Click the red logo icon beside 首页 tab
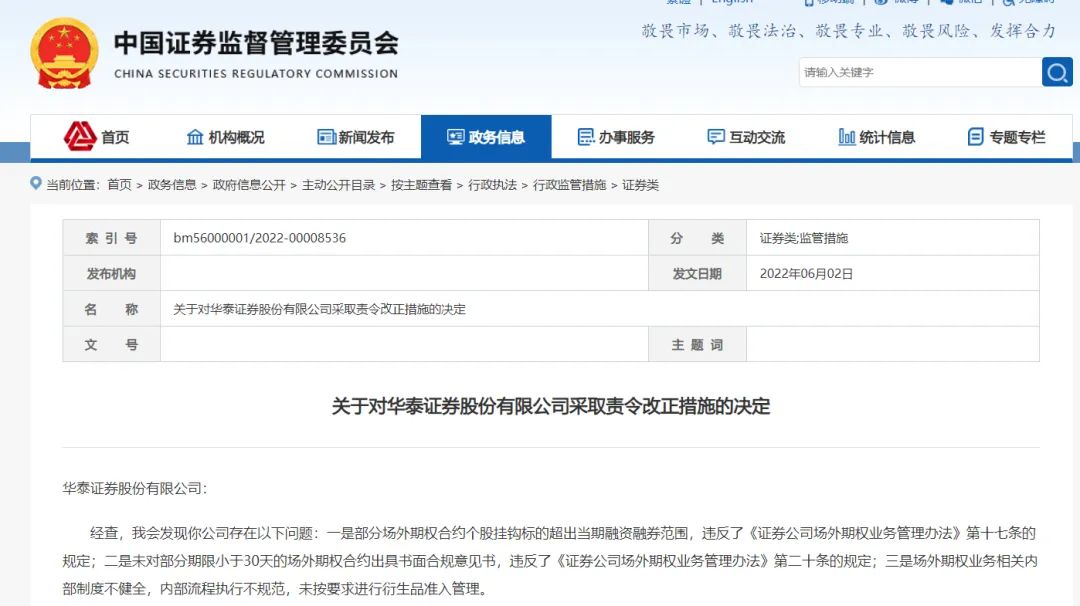 80,136
